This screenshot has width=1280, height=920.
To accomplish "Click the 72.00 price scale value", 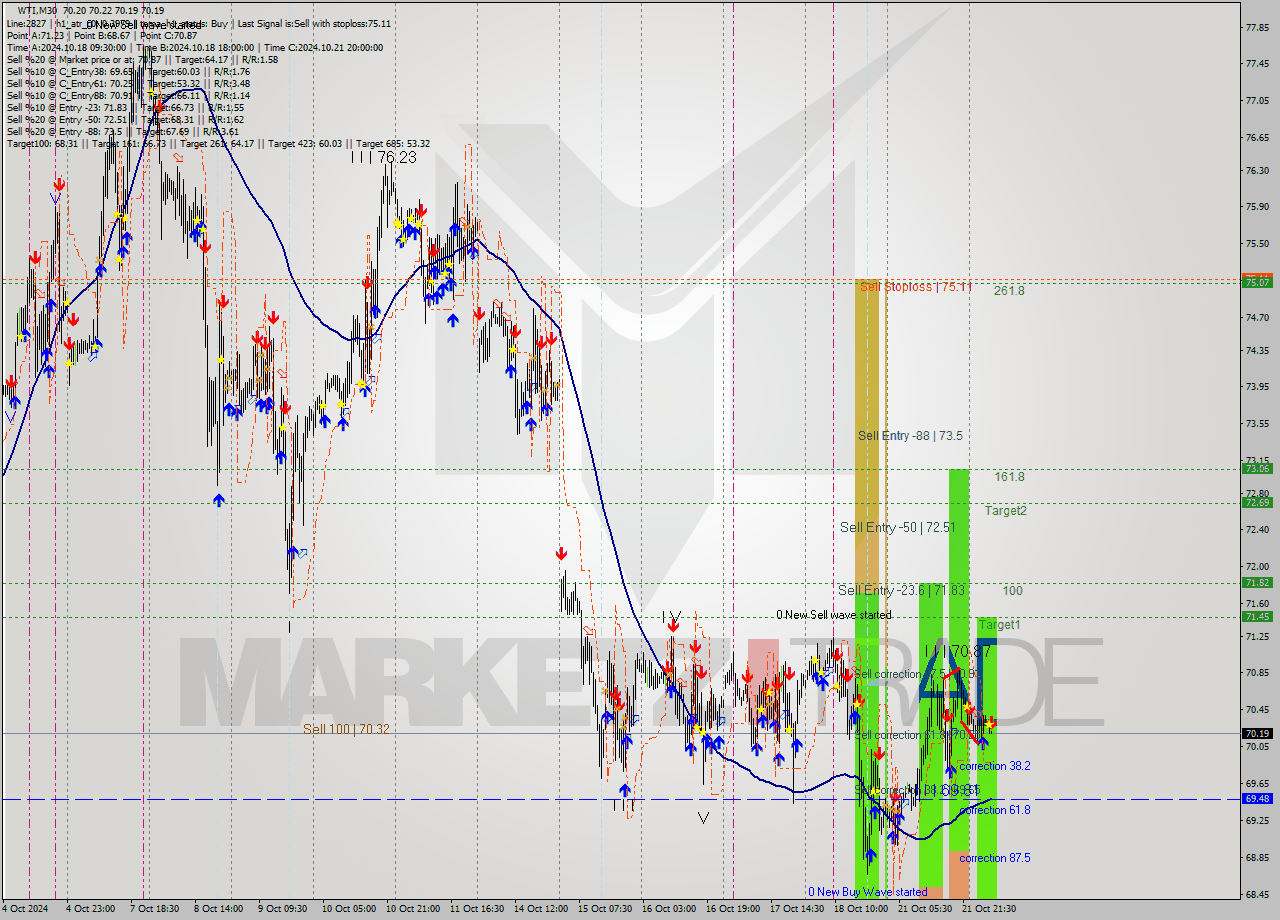I will [x=1257, y=568].
